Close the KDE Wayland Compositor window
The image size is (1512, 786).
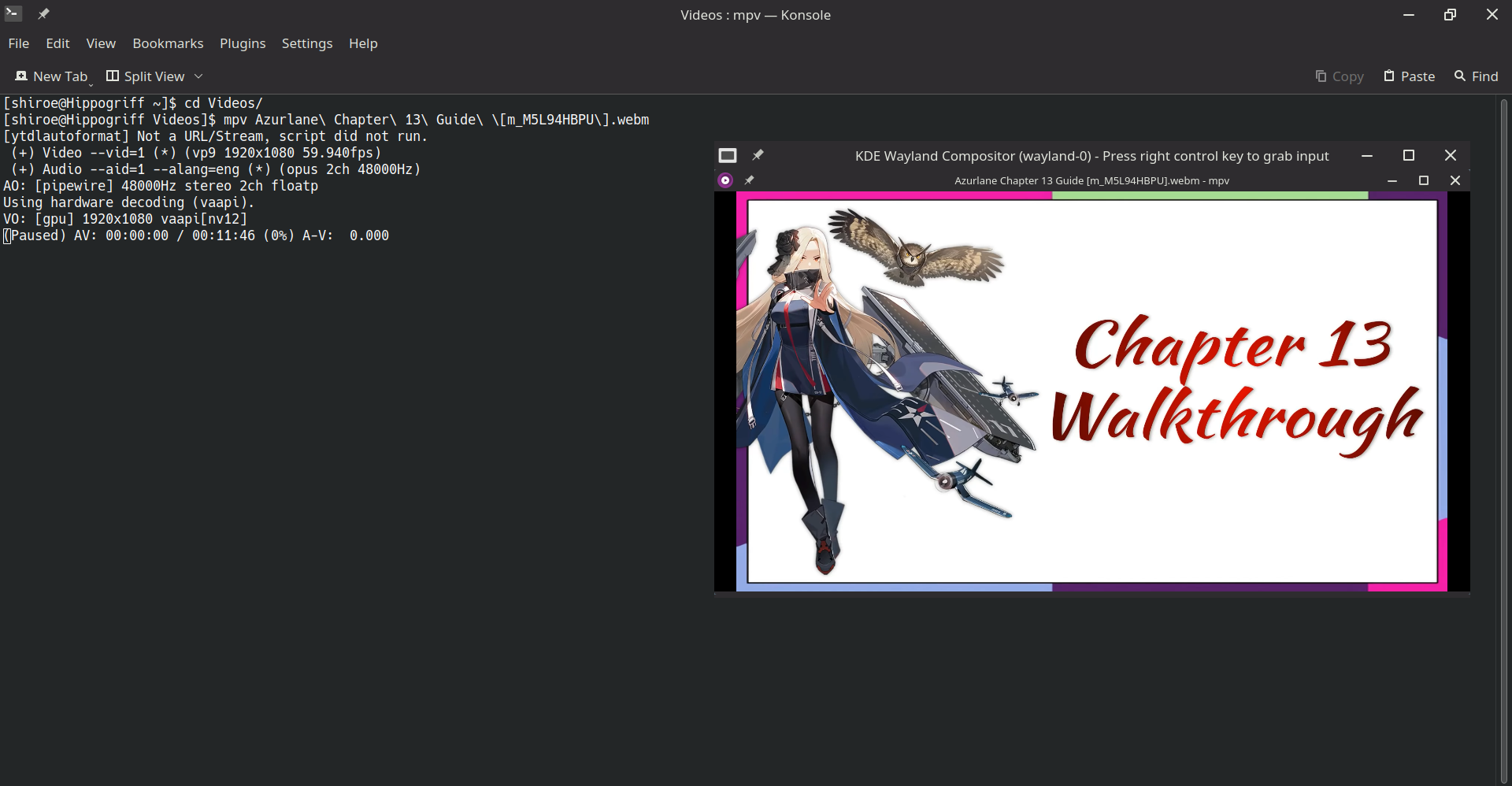point(1451,156)
